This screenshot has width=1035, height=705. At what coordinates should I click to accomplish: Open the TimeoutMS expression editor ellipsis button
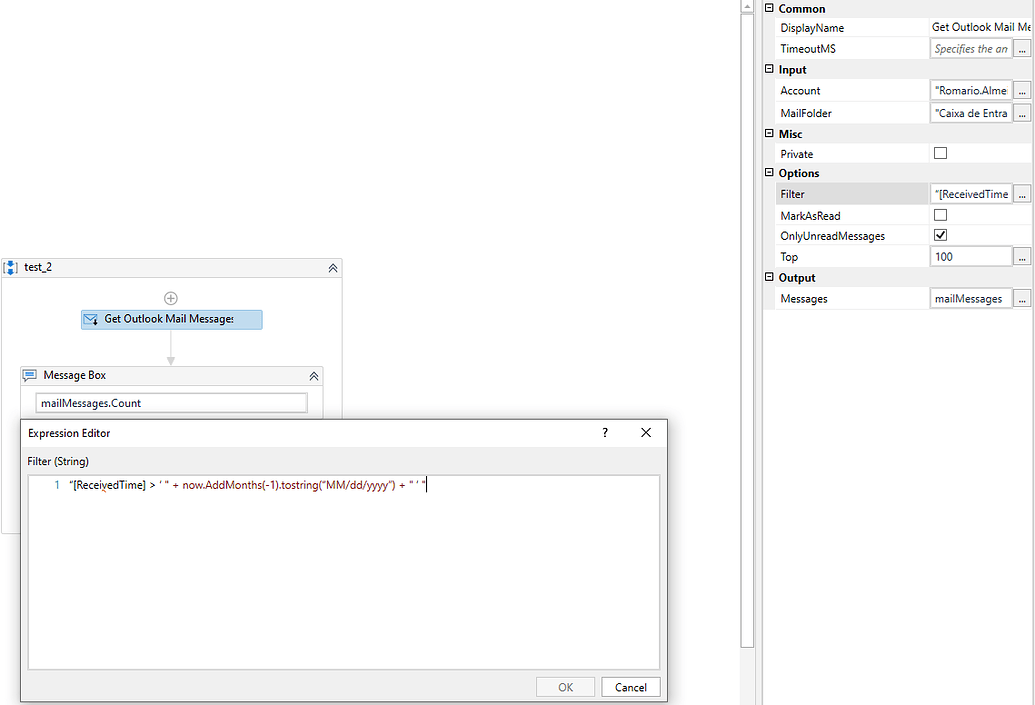point(1022,49)
